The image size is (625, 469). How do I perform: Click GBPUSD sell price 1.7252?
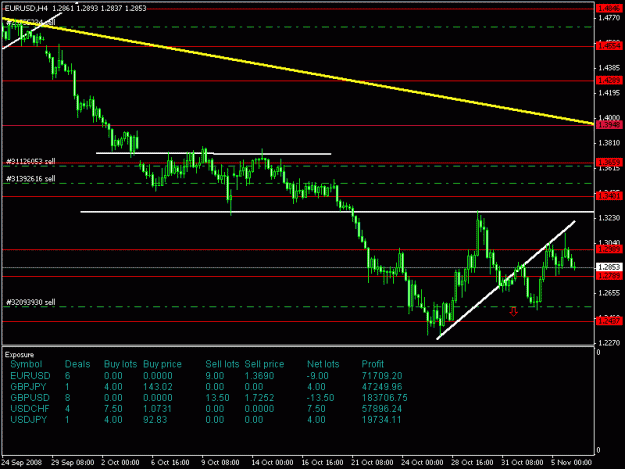click(x=259, y=398)
